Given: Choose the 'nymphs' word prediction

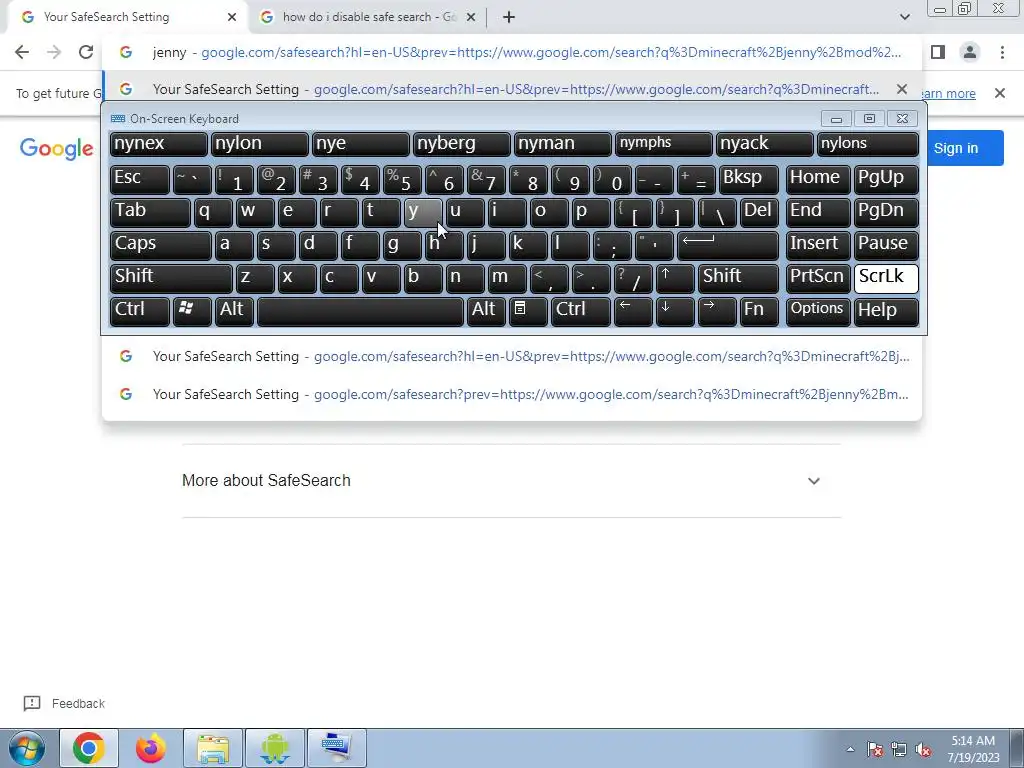Looking at the screenshot, I should 664,144.
